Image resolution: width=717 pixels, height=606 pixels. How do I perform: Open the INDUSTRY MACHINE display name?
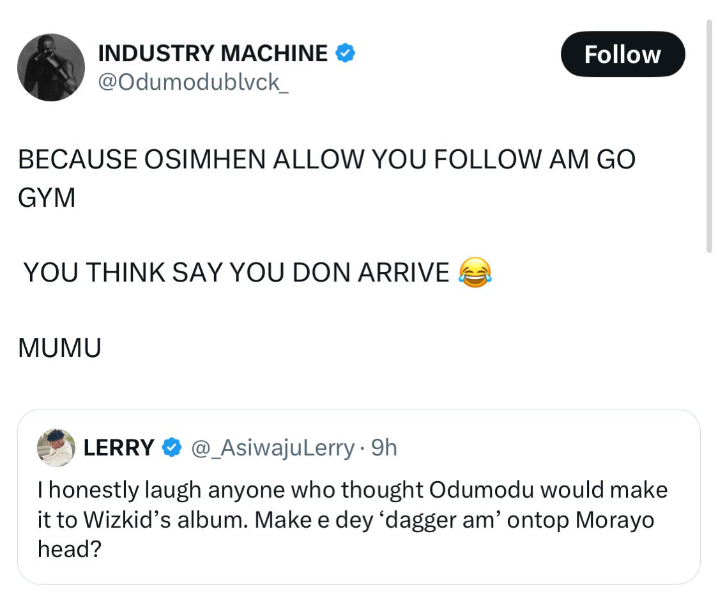click(213, 53)
